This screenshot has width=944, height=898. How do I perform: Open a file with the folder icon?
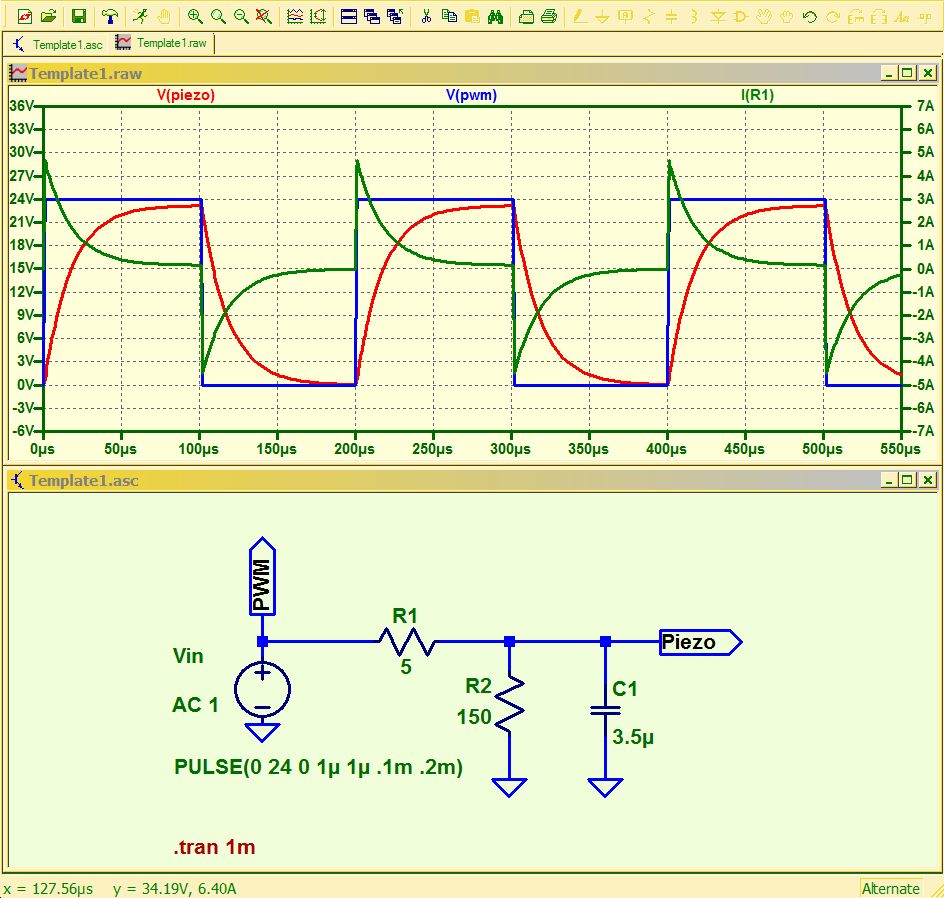(48, 16)
